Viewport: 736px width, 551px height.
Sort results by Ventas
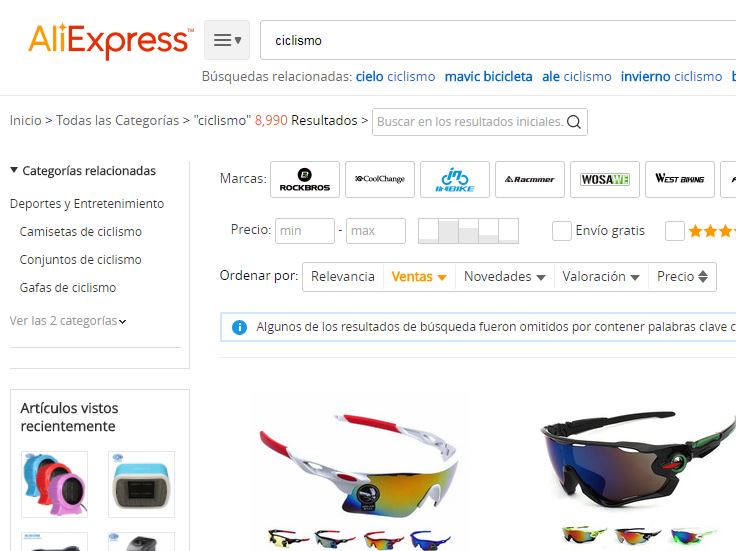(419, 276)
